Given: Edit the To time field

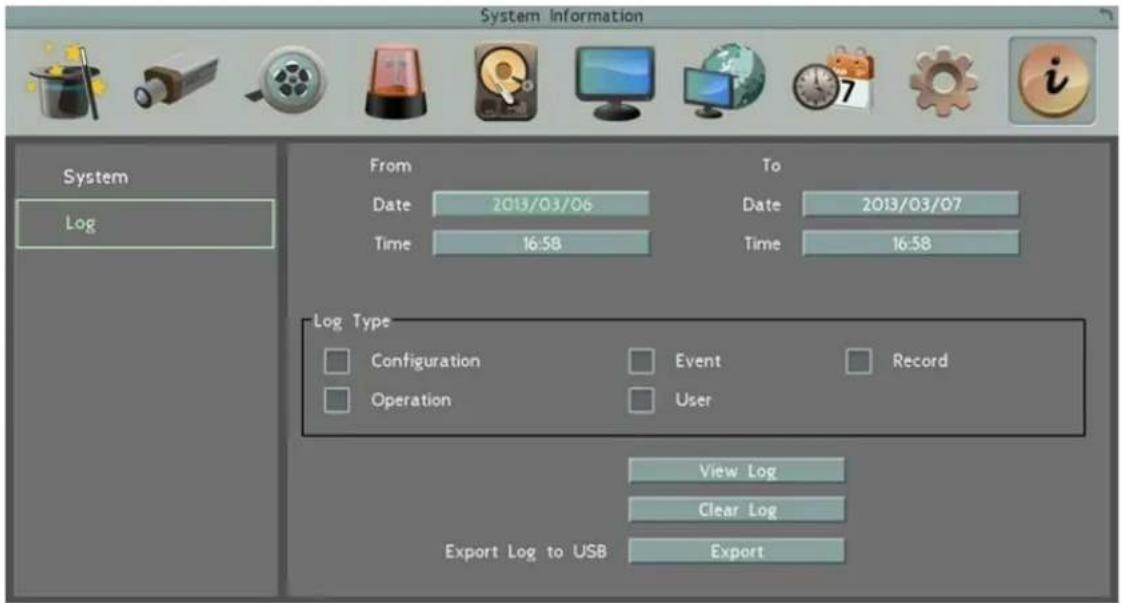Looking at the screenshot, I should click(x=911, y=243).
